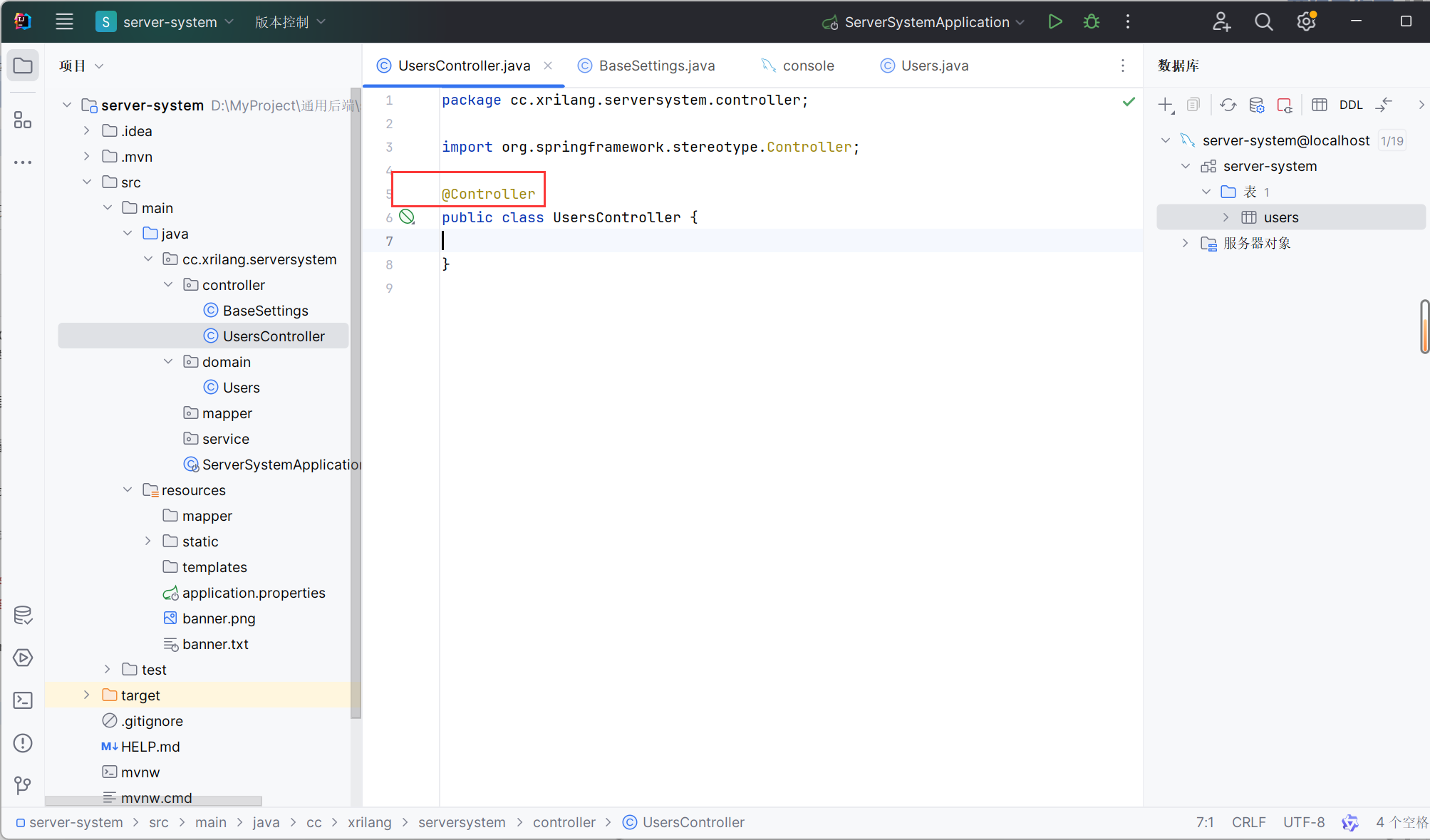Screen dimensions: 1430x840
Task: Click the duplicate data source icon
Action: click(1193, 105)
